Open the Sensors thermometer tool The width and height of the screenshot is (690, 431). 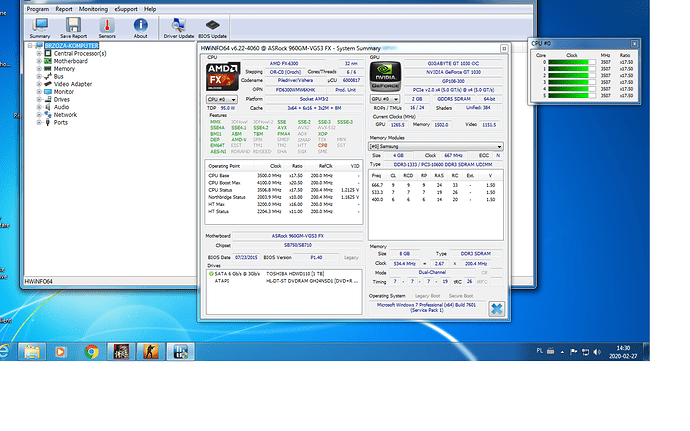click(107, 28)
